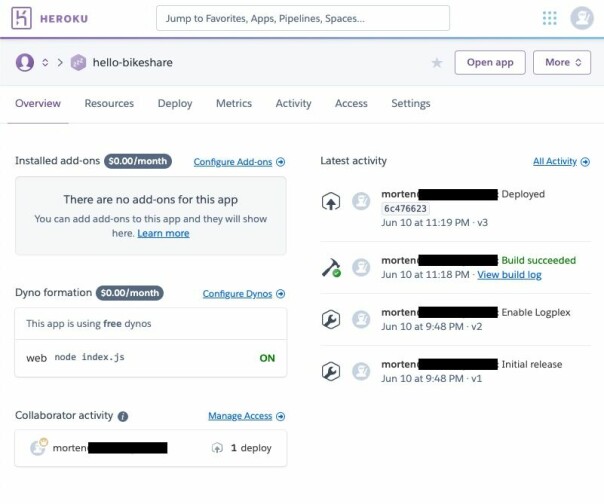Click the Configure Dynos link
Screen dimensions: 604x504
point(237,294)
